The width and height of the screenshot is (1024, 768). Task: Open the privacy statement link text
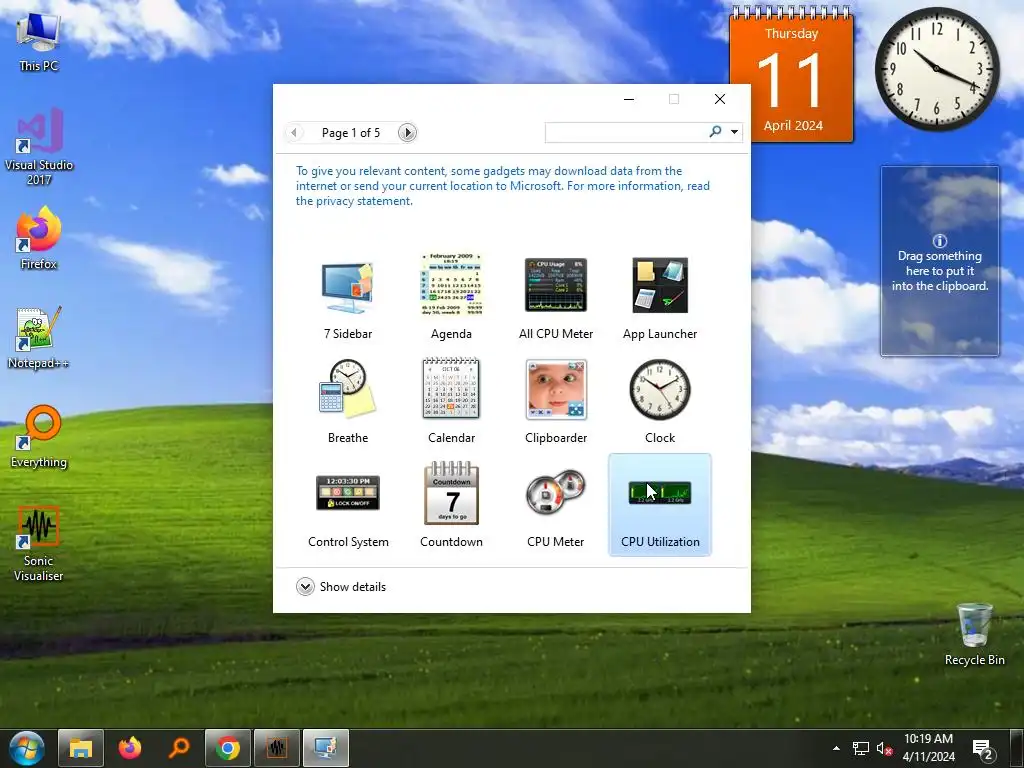tap(354, 201)
